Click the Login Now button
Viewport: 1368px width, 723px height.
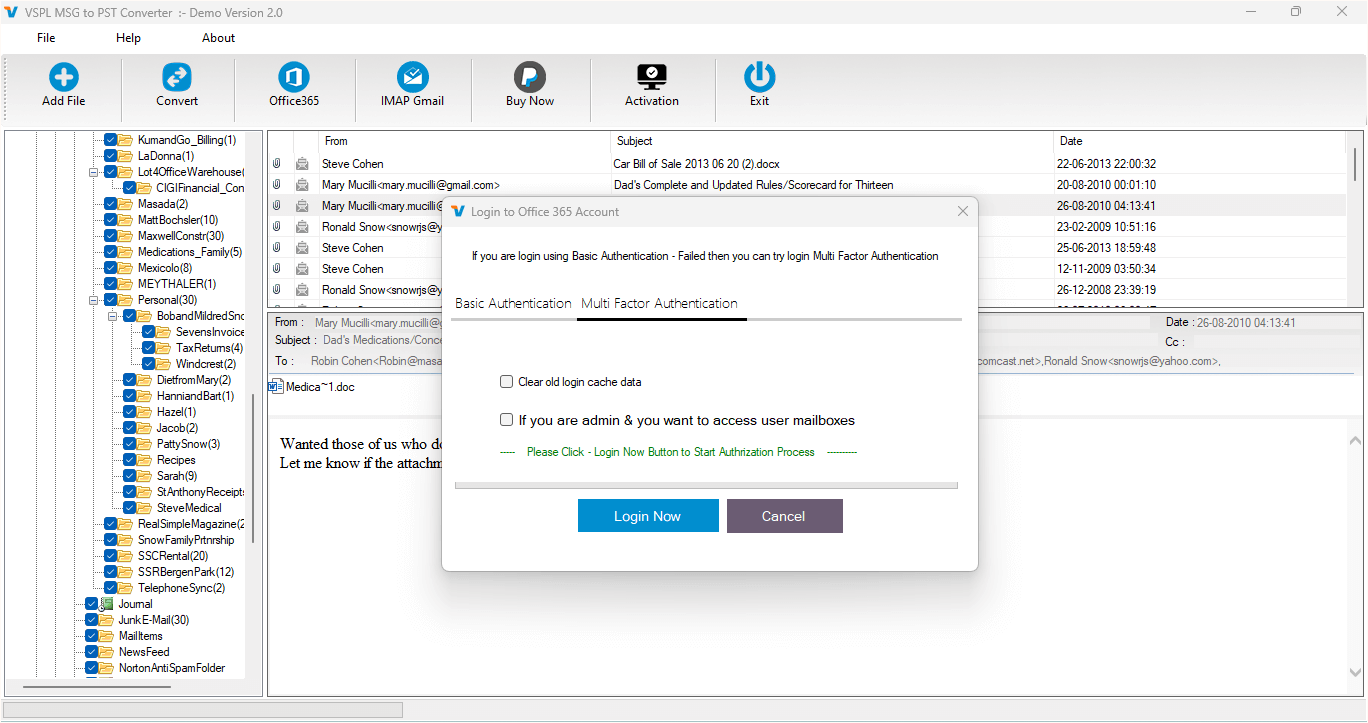(x=648, y=516)
